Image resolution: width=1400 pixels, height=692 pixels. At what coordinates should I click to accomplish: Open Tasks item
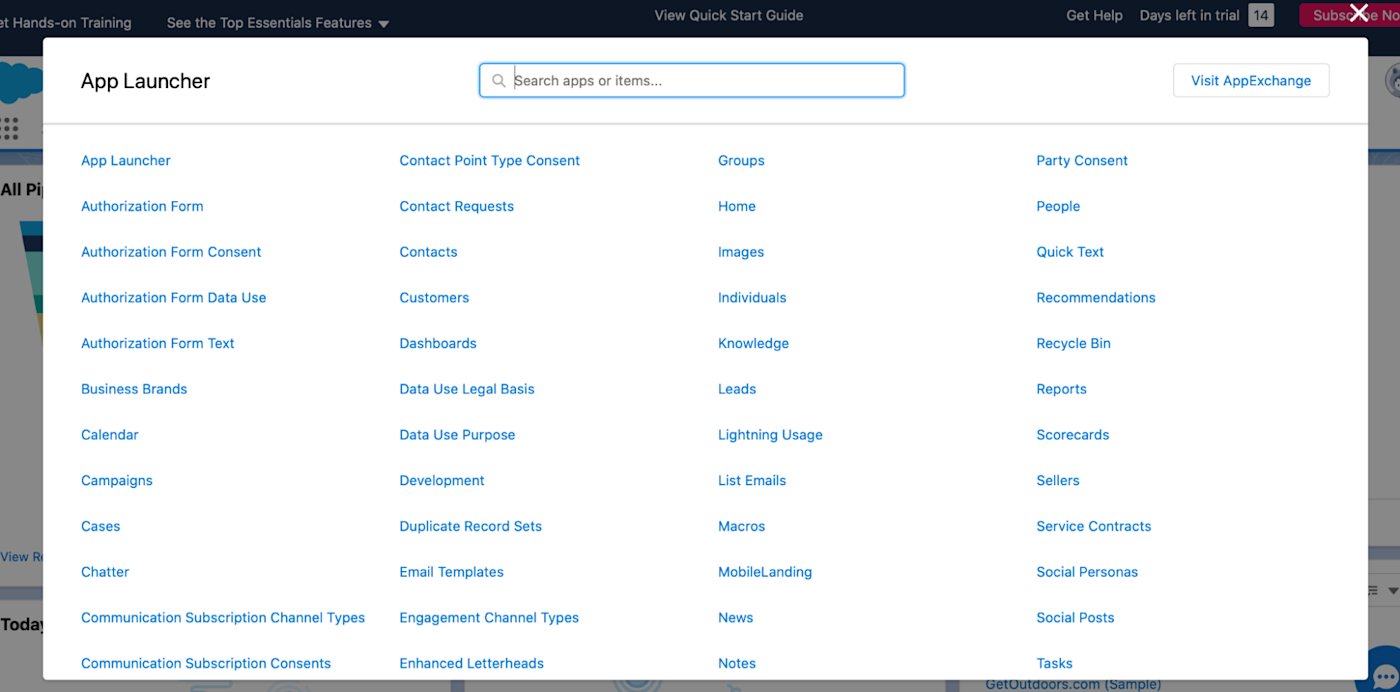point(1054,663)
